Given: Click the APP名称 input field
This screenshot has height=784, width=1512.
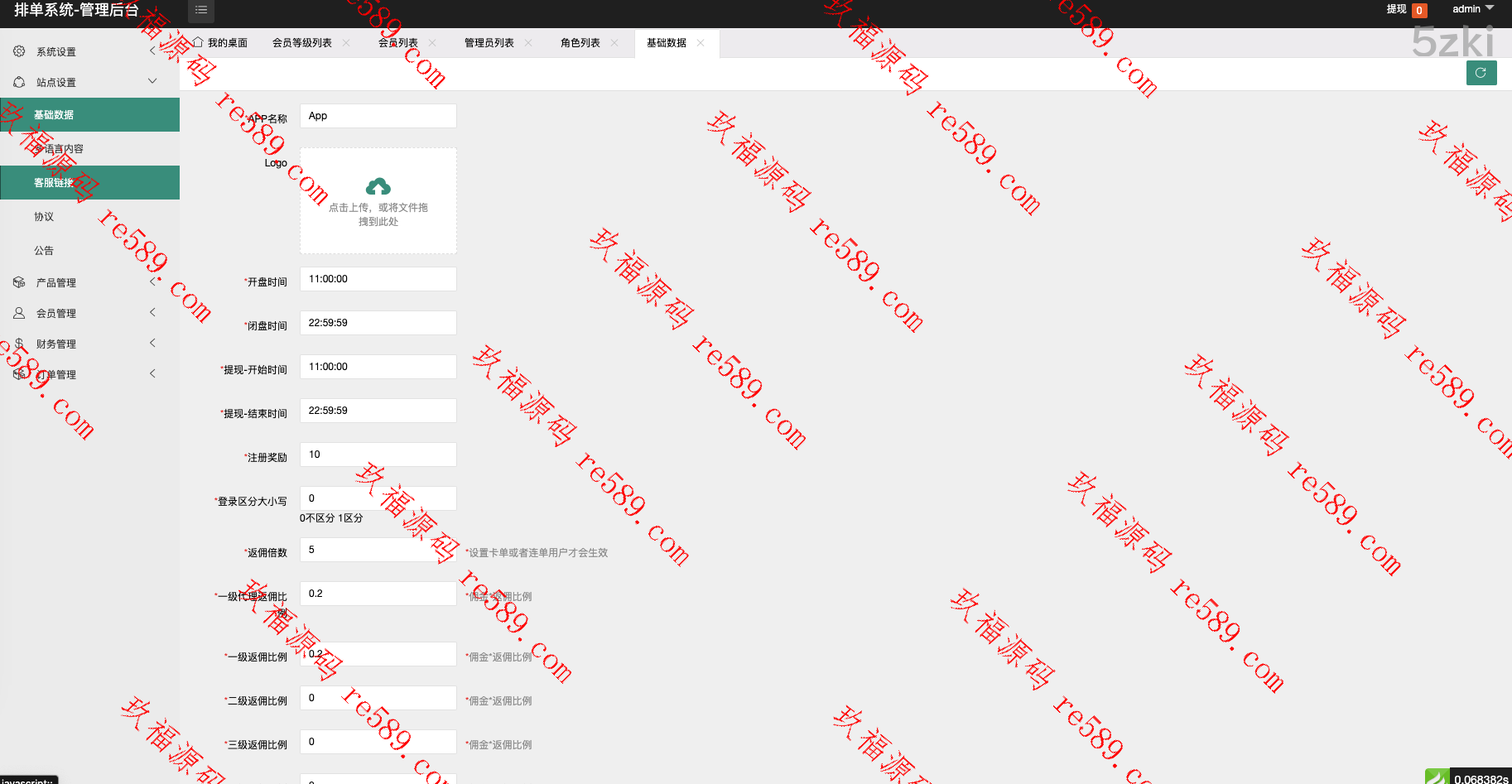Looking at the screenshot, I should [x=378, y=116].
